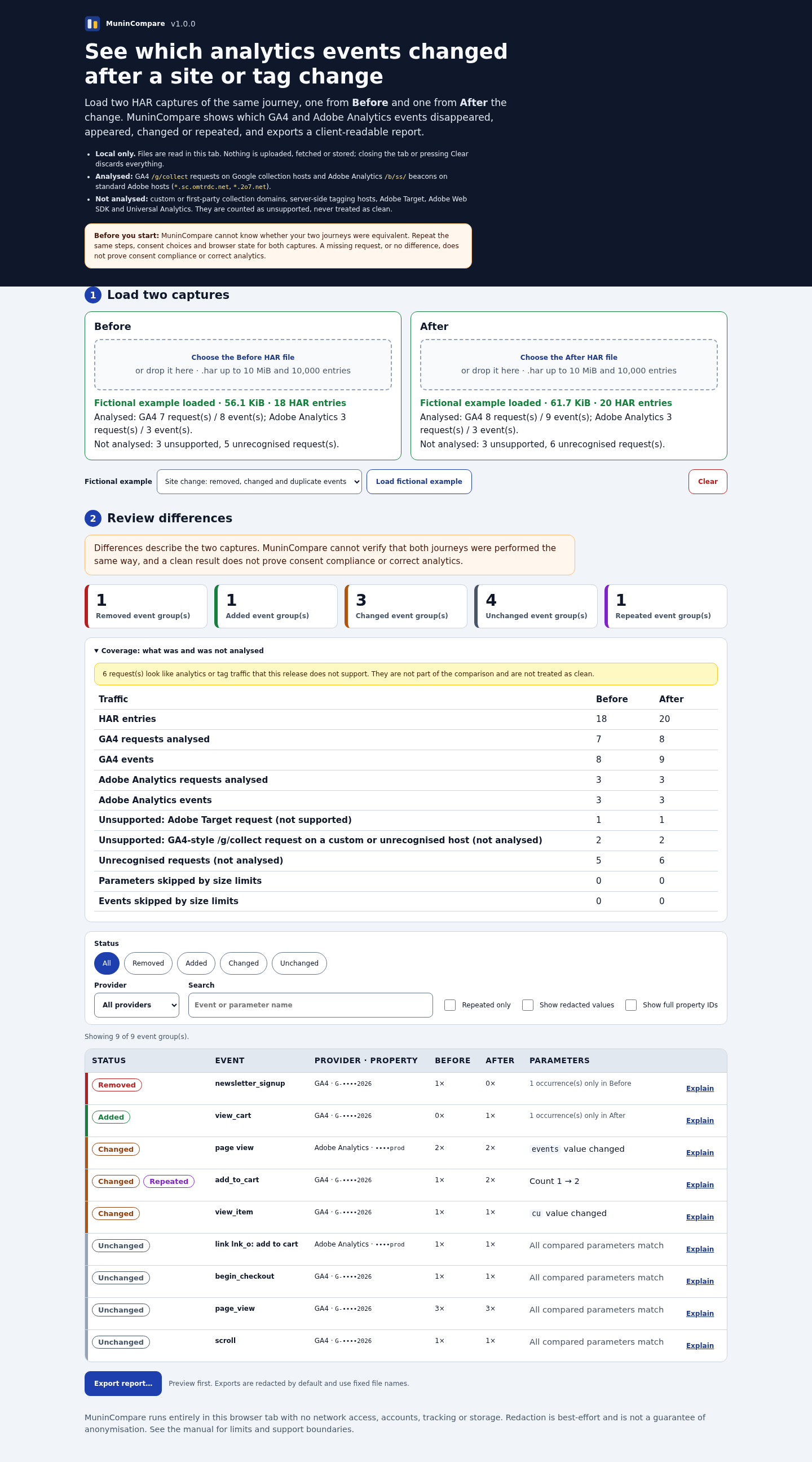Image resolution: width=812 pixels, height=1462 pixels.
Task: Enable Show redacted values checkbox
Action: click(x=528, y=1005)
